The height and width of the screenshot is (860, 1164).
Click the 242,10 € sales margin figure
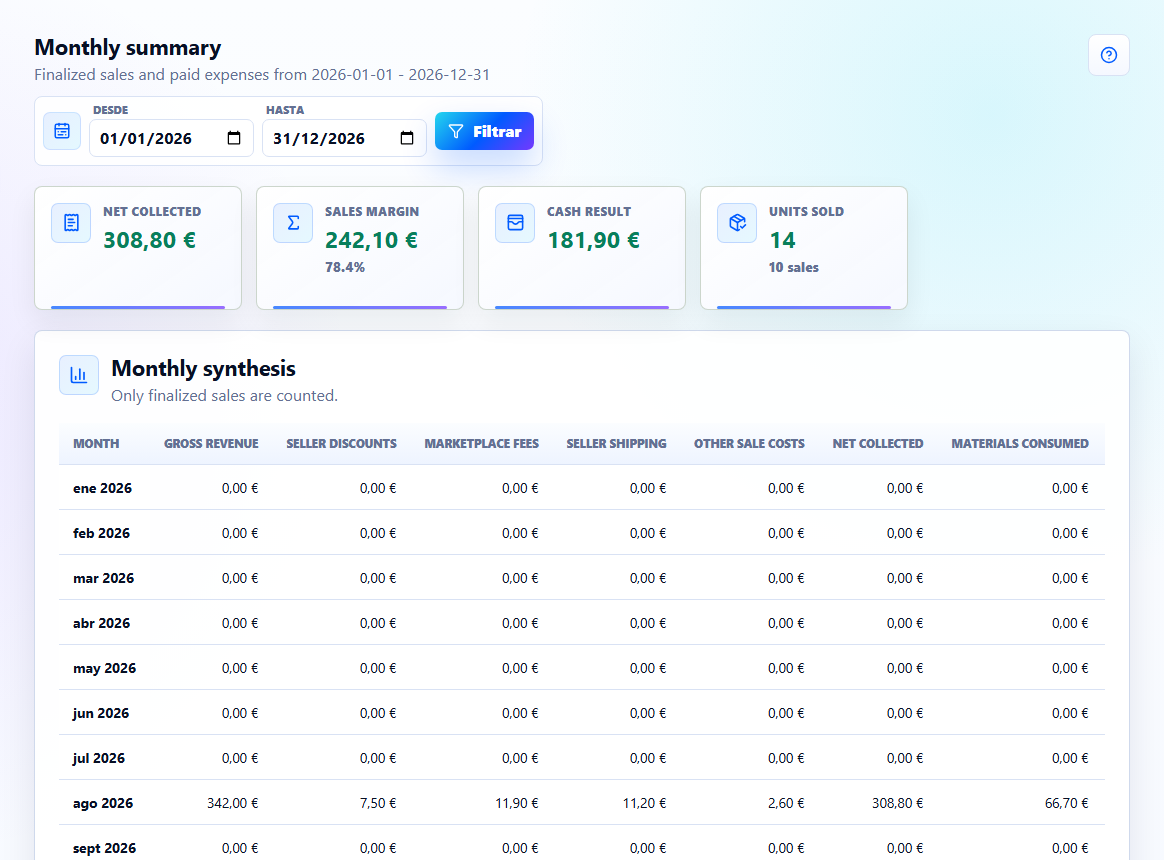tap(371, 241)
